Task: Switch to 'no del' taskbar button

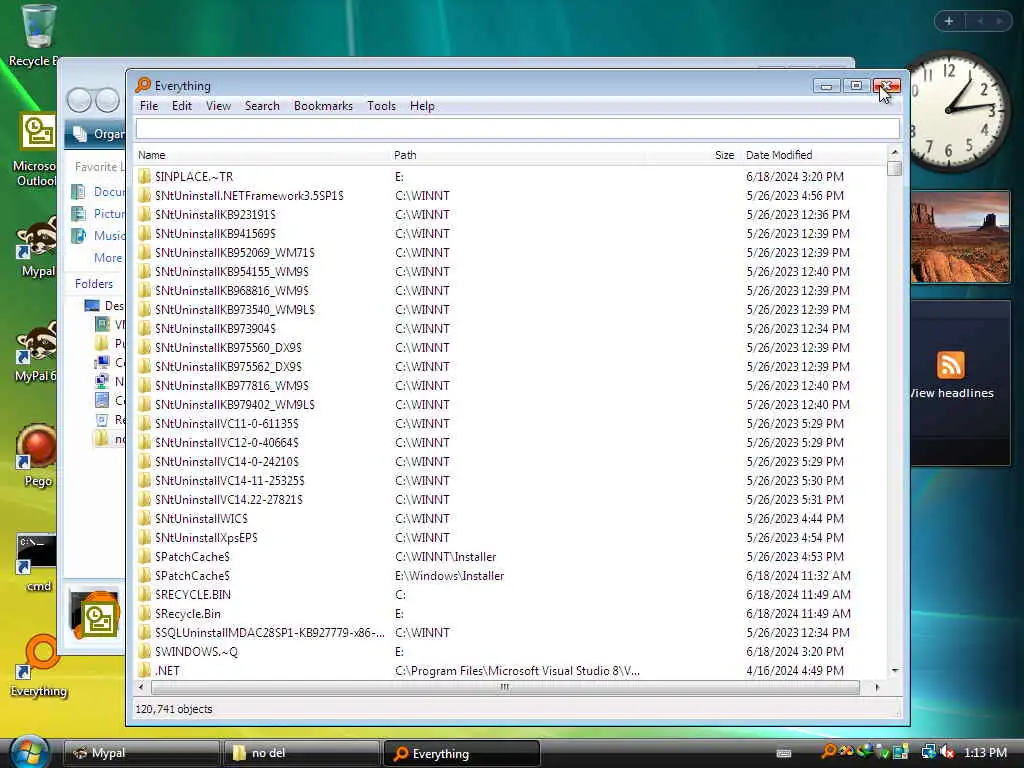Action: (301, 753)
